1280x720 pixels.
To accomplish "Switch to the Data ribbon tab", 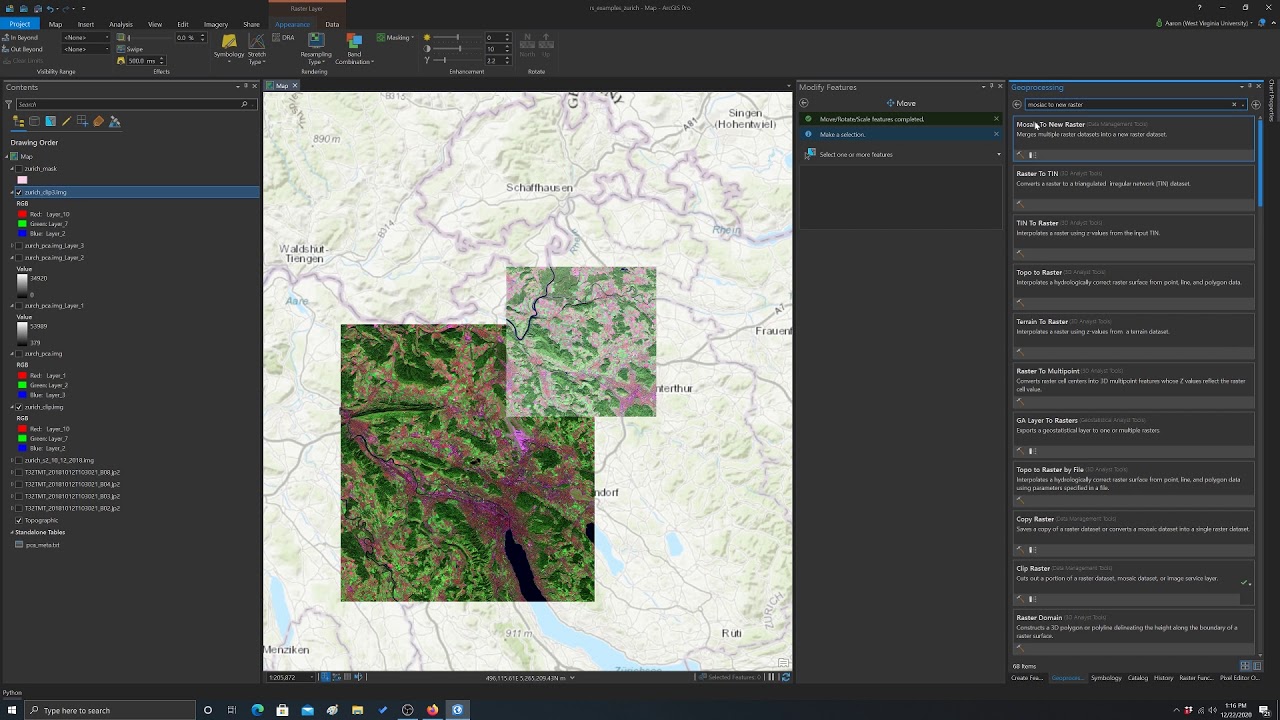I will click(332, 24).
